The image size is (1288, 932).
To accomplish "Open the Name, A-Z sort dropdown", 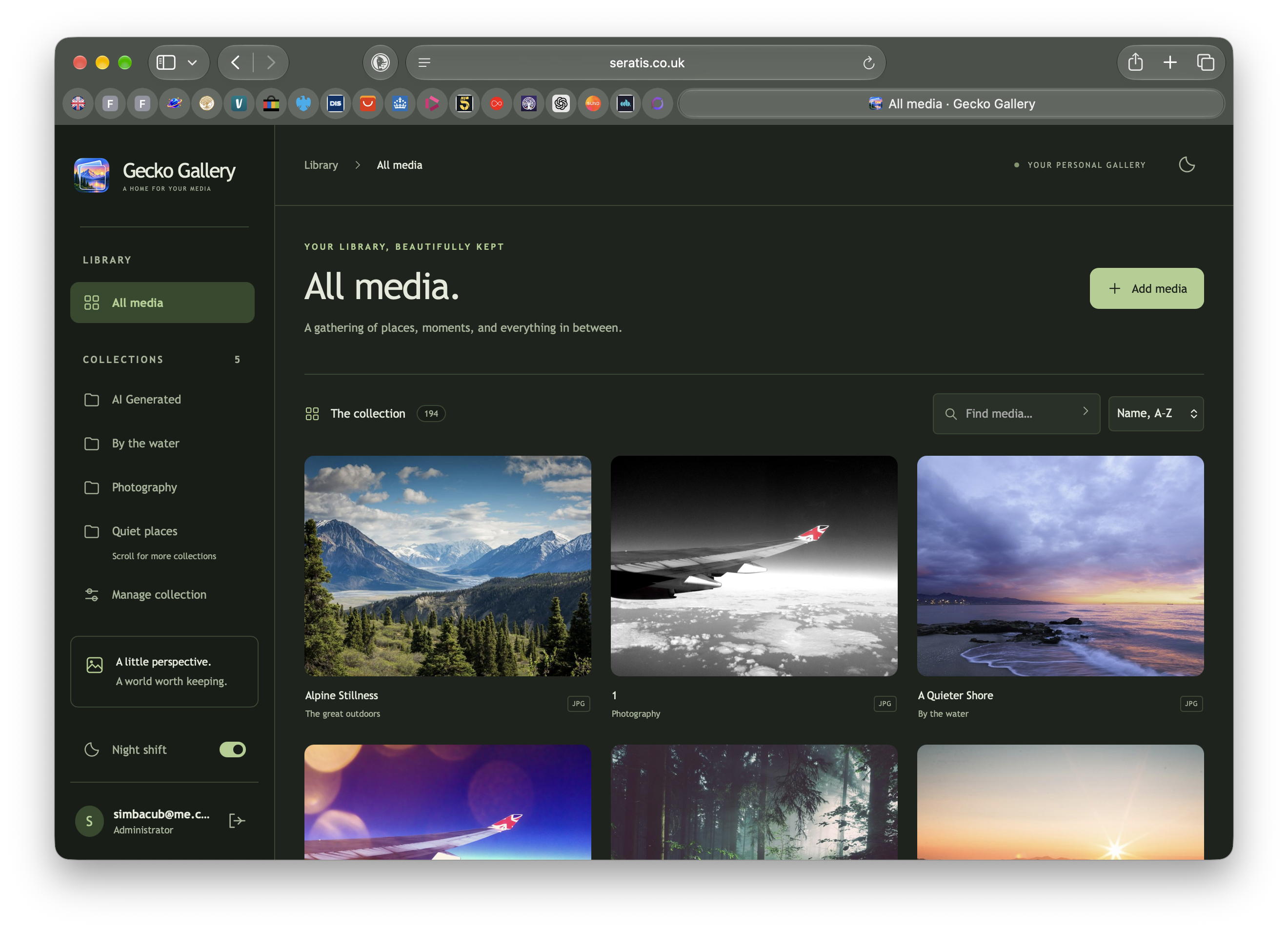I will click(1156, 413).
